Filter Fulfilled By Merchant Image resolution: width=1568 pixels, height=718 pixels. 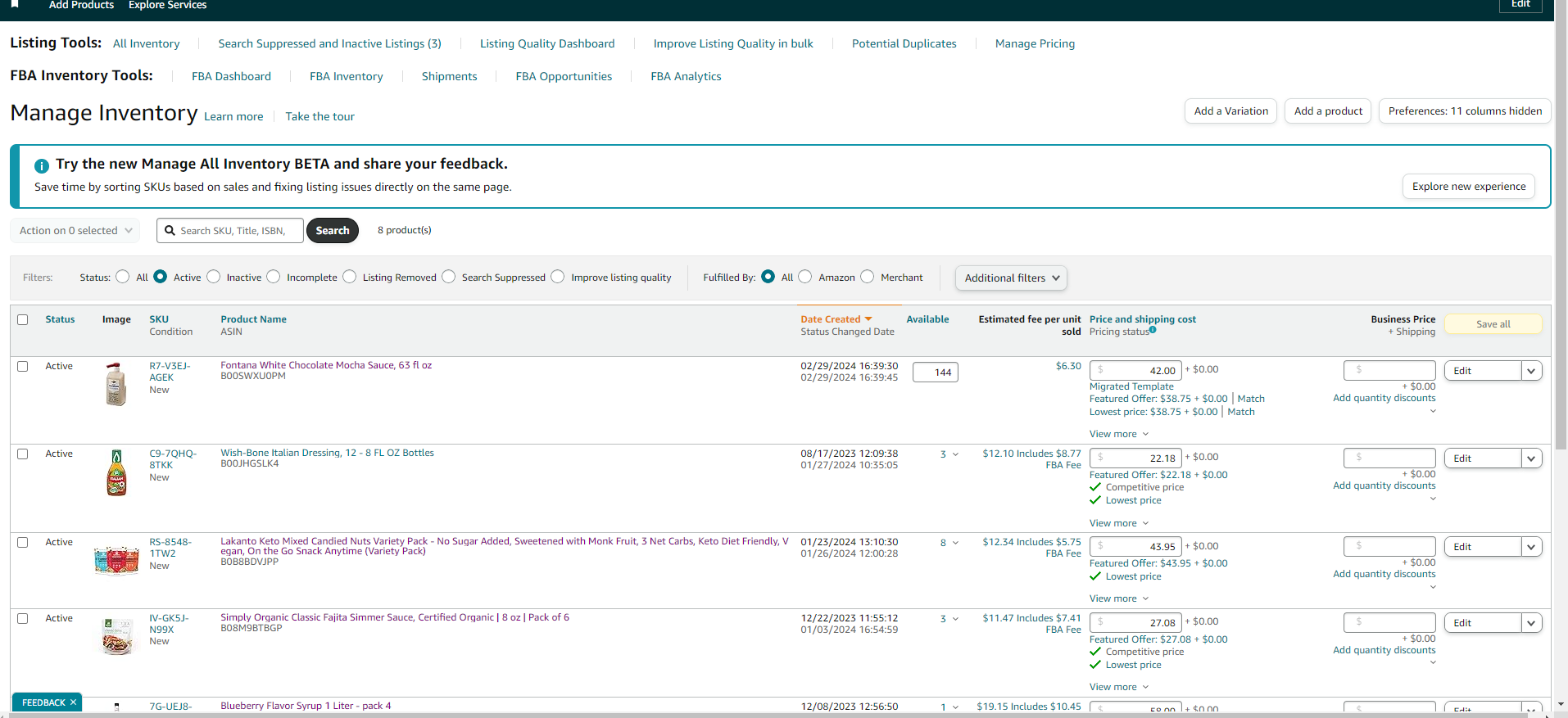point(868,277)
